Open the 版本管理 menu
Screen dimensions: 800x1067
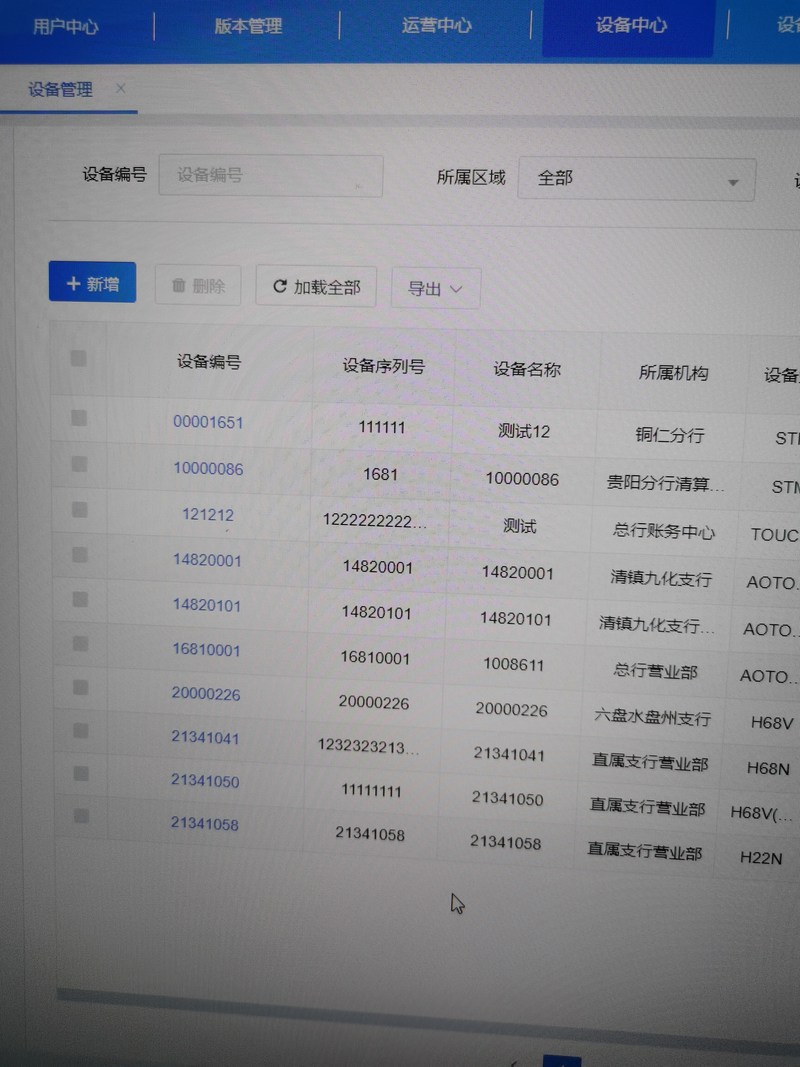(x=248, y=27)
